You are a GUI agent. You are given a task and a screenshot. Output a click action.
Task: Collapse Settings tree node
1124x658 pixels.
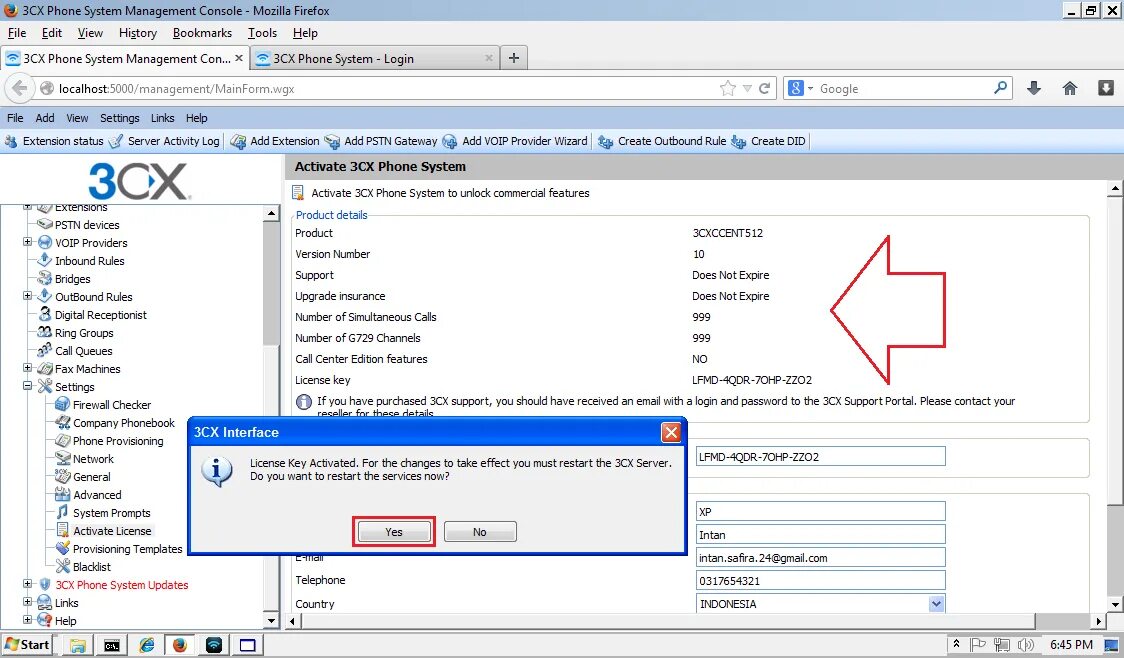click(27, 386)
